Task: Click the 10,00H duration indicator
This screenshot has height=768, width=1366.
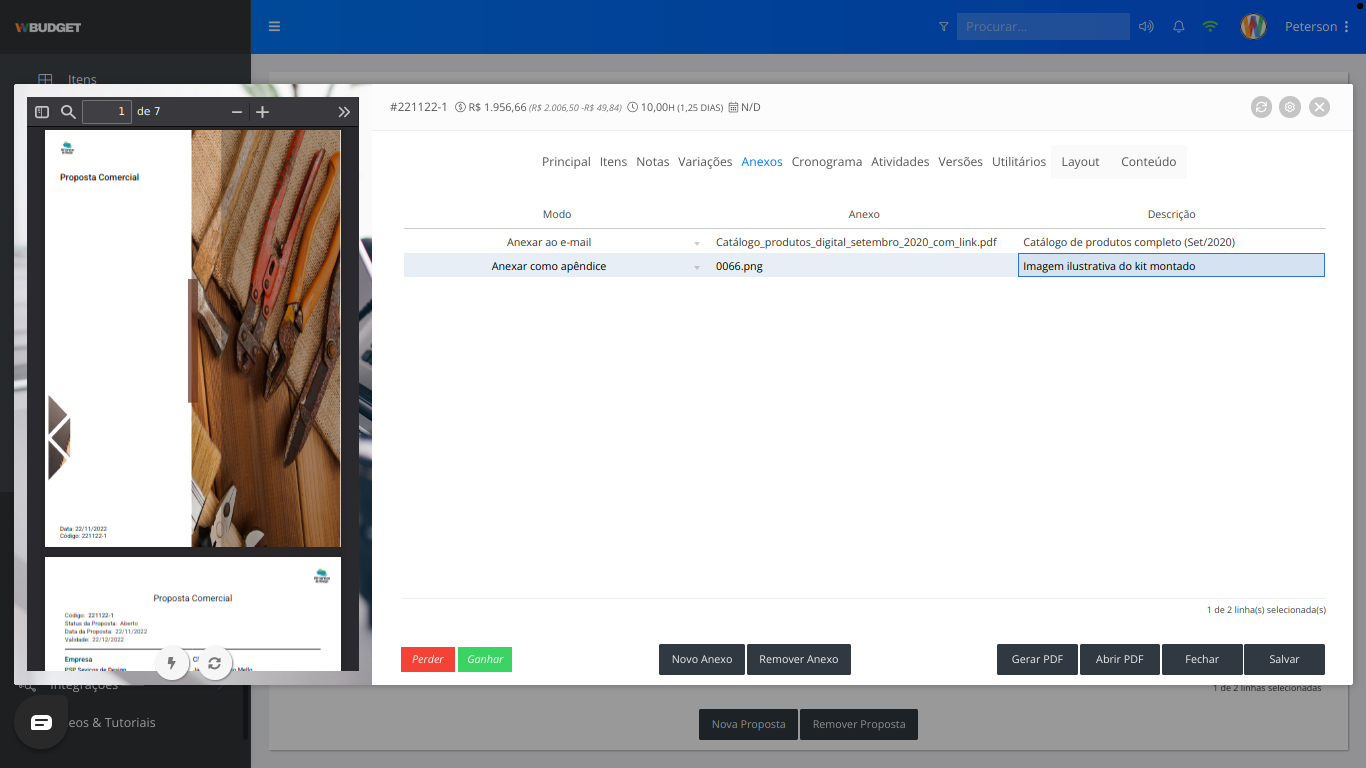Action: click(x=675, y=107)
